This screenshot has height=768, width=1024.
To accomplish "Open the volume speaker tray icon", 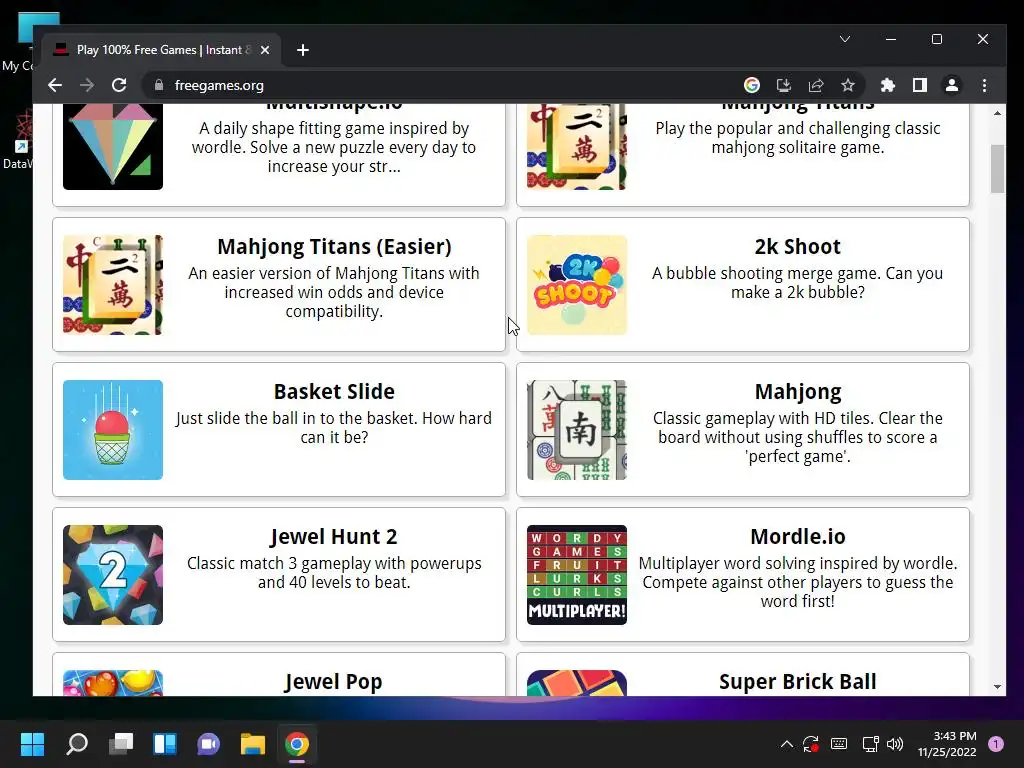I will pos(895,744).
